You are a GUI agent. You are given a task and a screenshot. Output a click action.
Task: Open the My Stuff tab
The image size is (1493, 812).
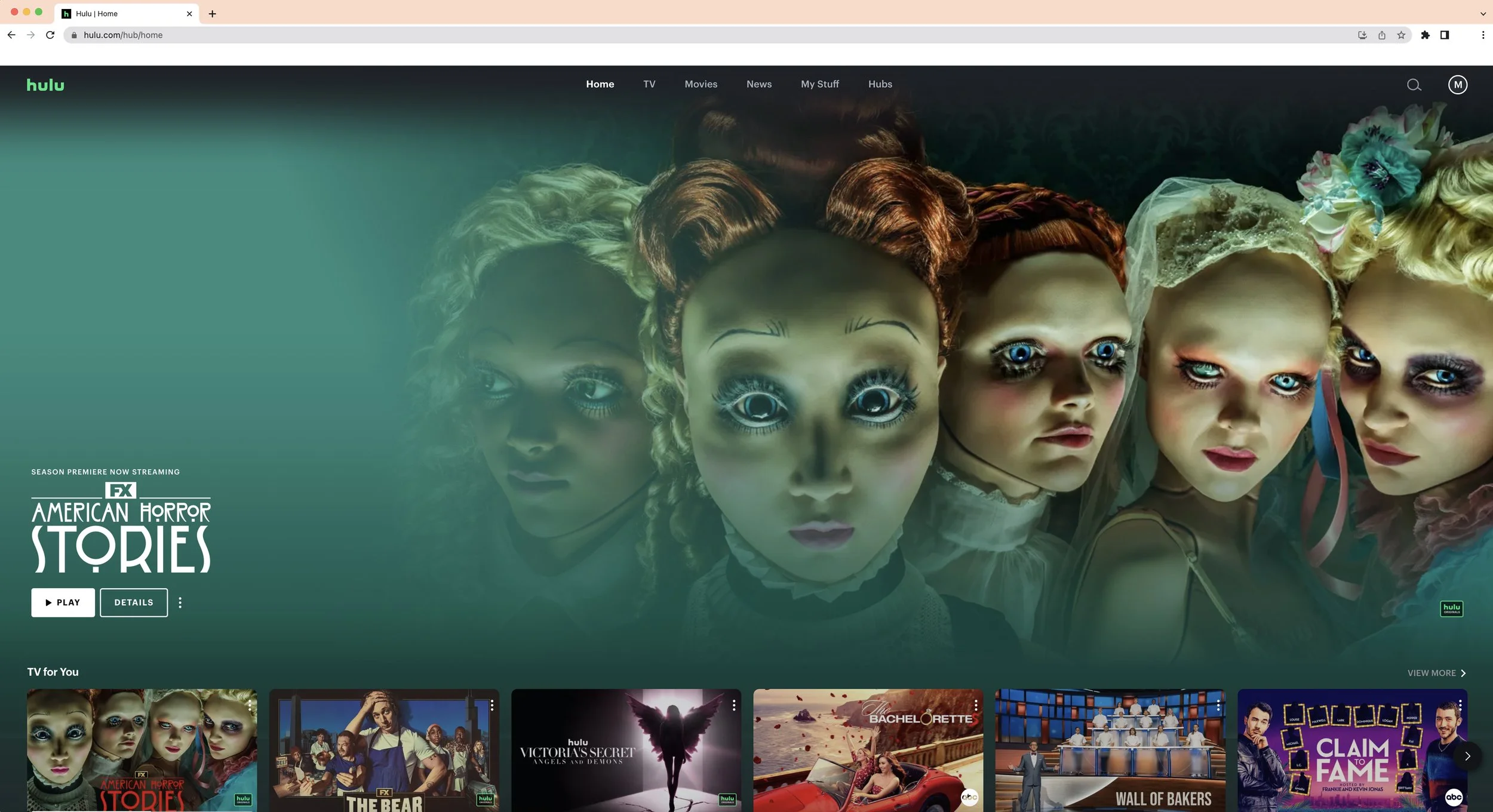tap(819, 84)
